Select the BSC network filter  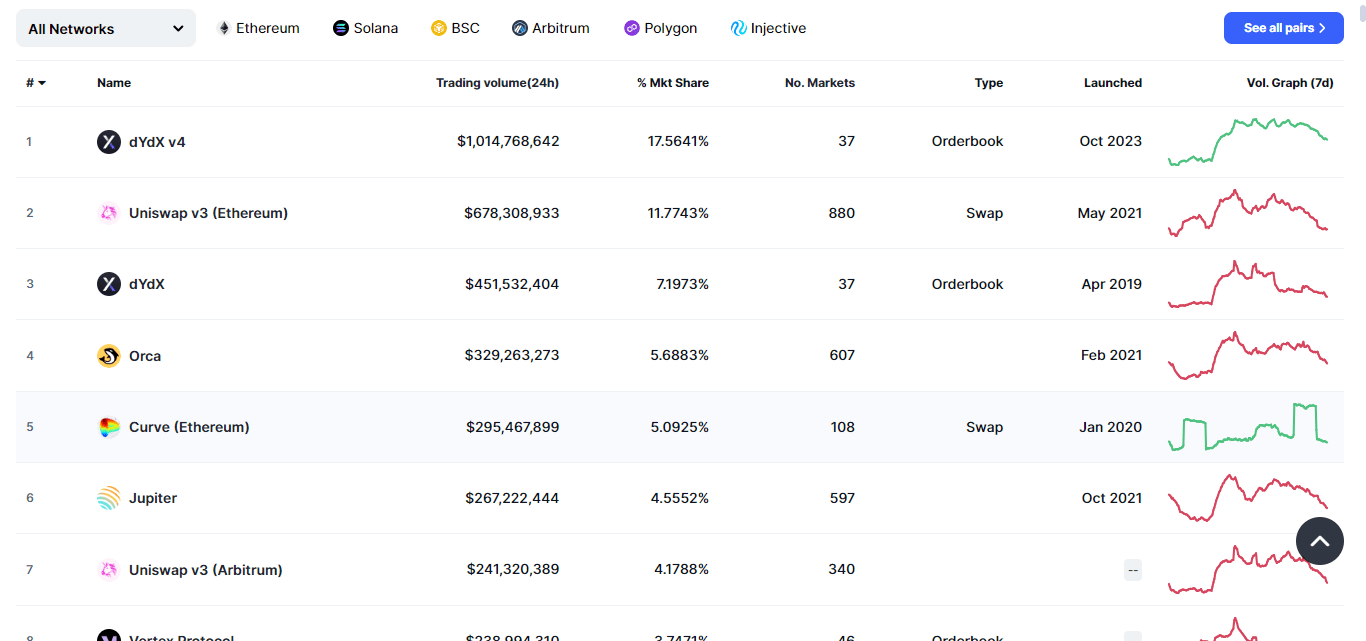coord(455,28)
